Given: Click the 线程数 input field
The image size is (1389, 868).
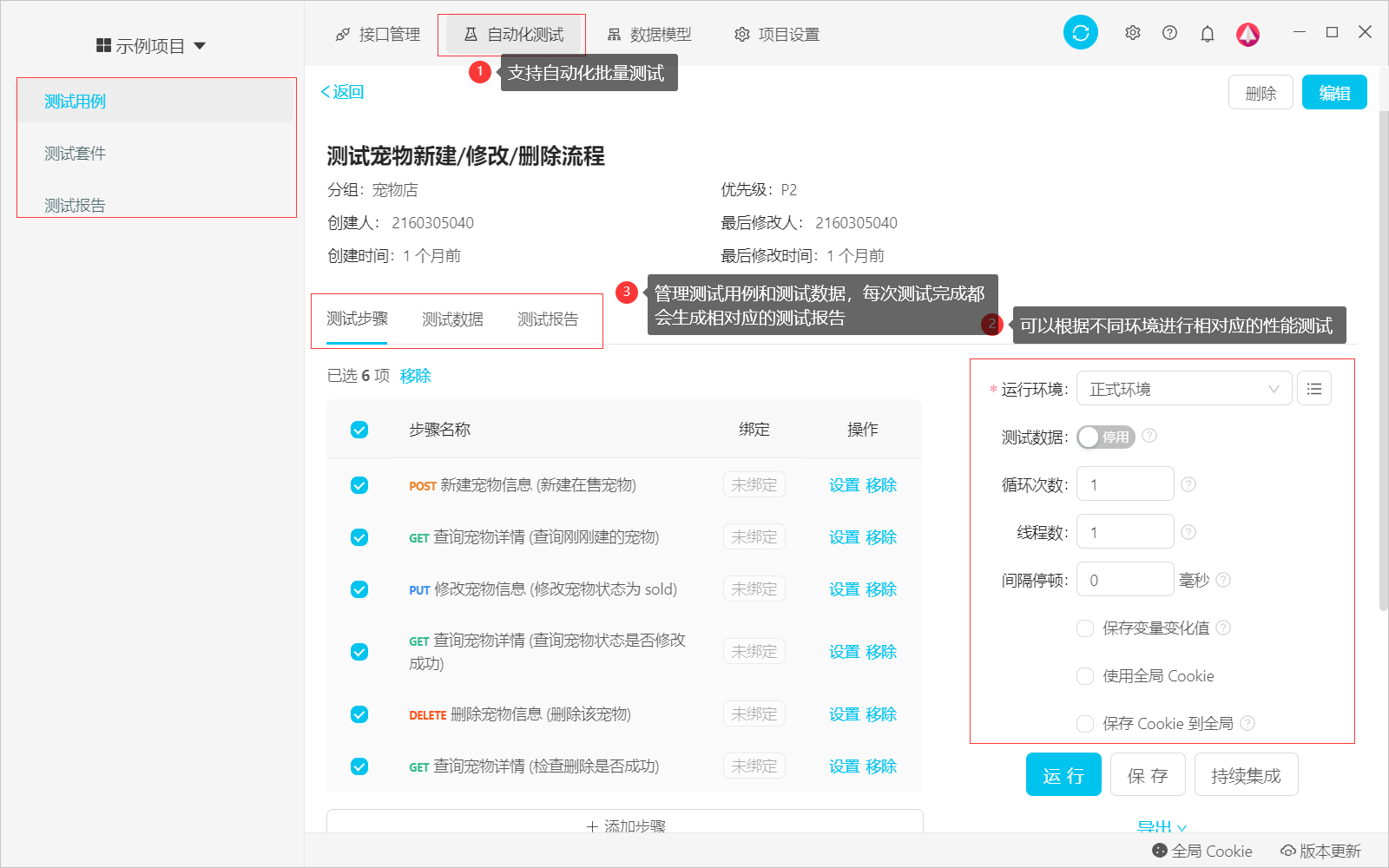Looking at the screenshot, I should [1125, 532].
